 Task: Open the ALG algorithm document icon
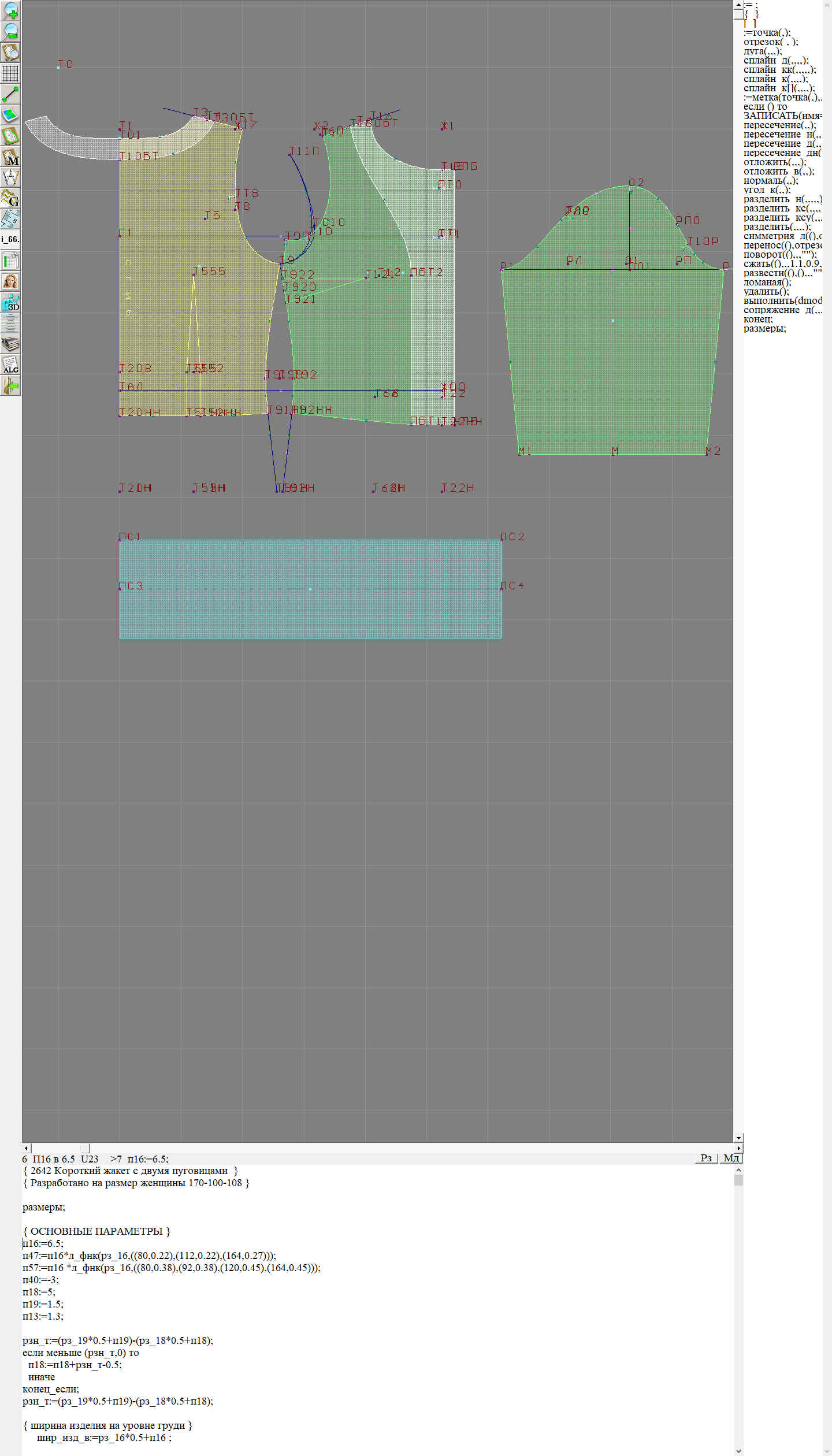pos(10,365)
